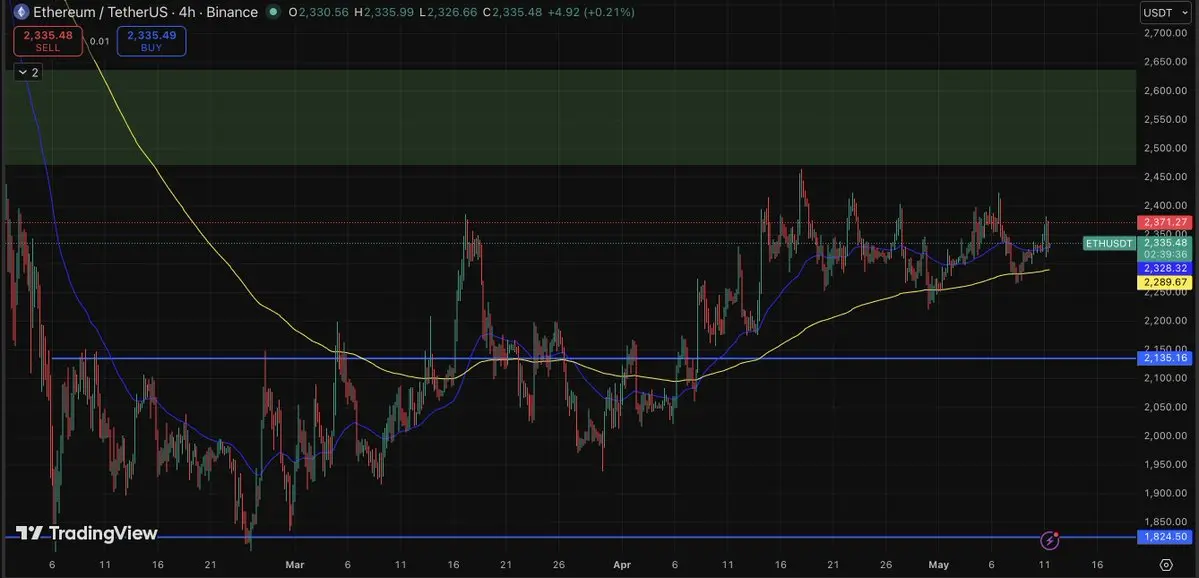Click the Ethereum logo icon
The height and width of the screenshot is (578, 1199).
(x=20, y=12)
